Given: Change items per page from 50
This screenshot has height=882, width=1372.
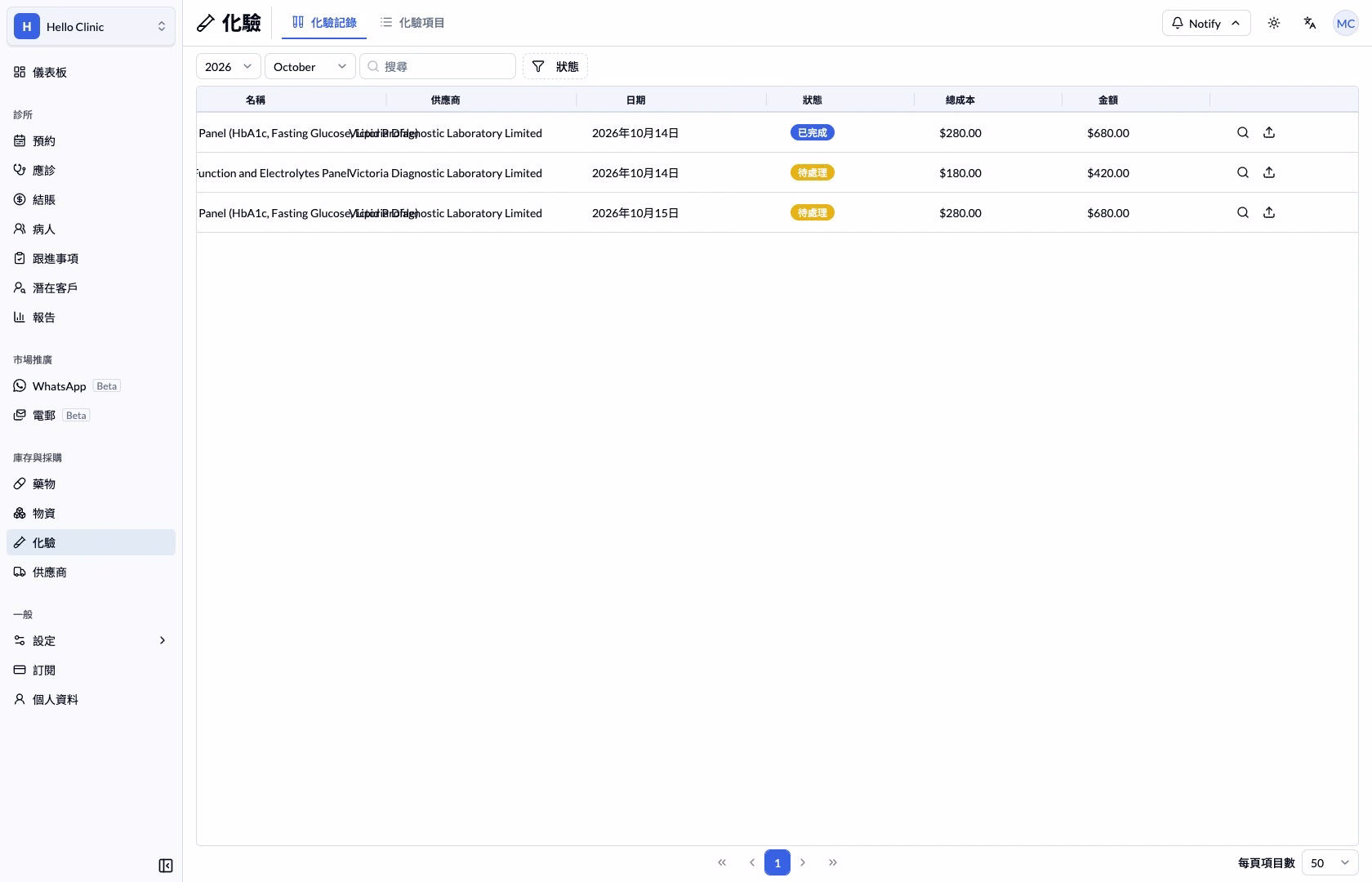Looking at the screenshot, I should click(x=1330, y=862).
